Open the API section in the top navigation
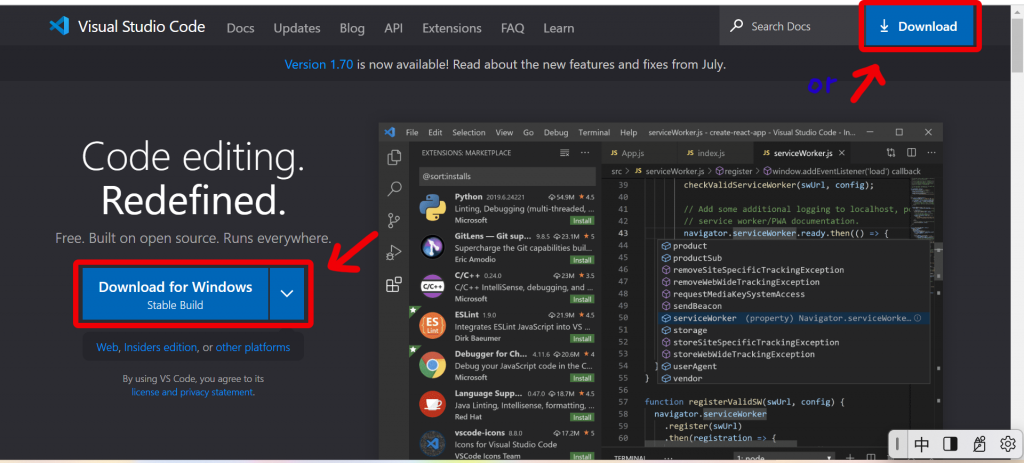The height and width of the screenshot is (463, 1024). 393,28
